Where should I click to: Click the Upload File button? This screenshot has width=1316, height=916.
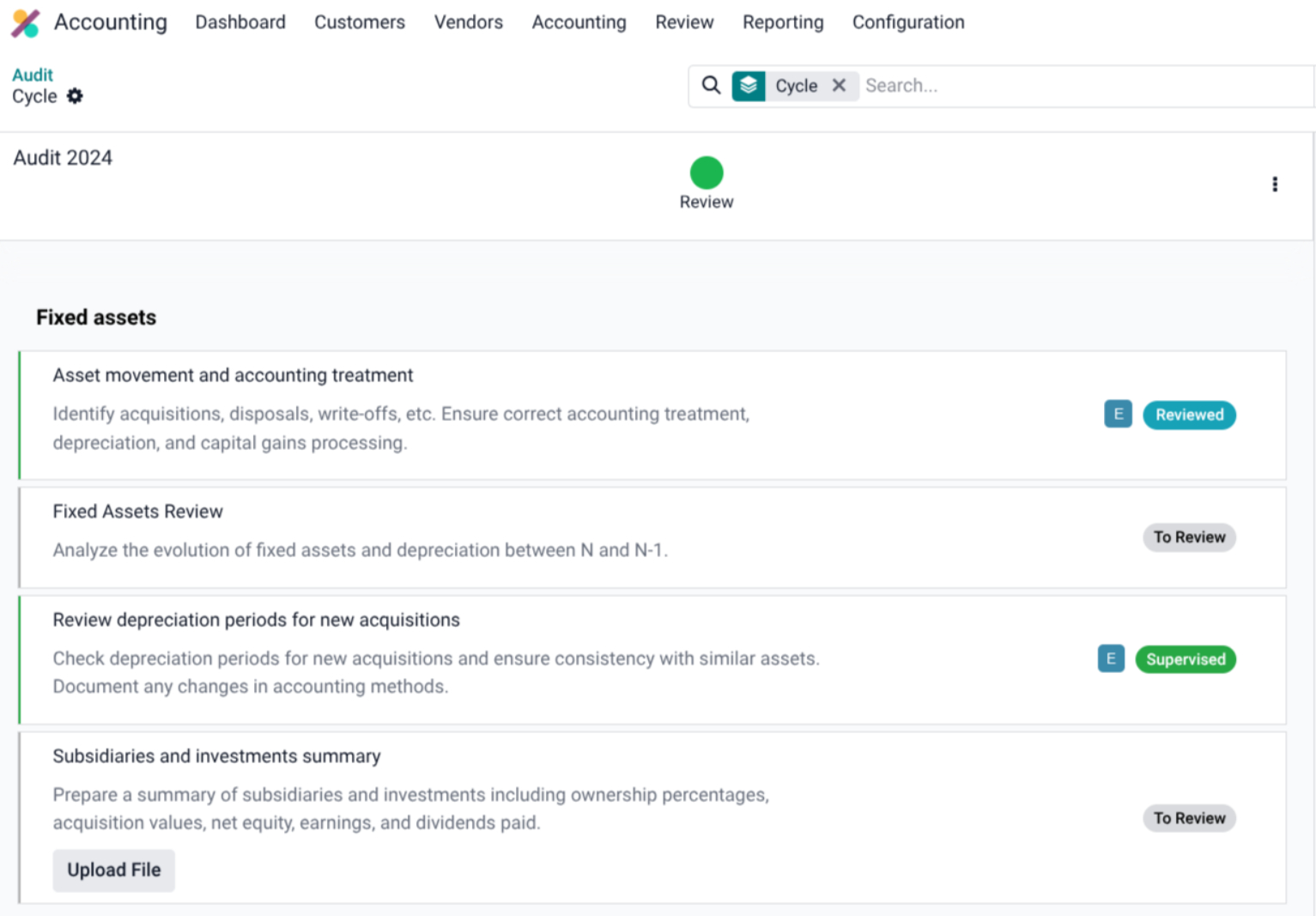click(x=113, y=870)
